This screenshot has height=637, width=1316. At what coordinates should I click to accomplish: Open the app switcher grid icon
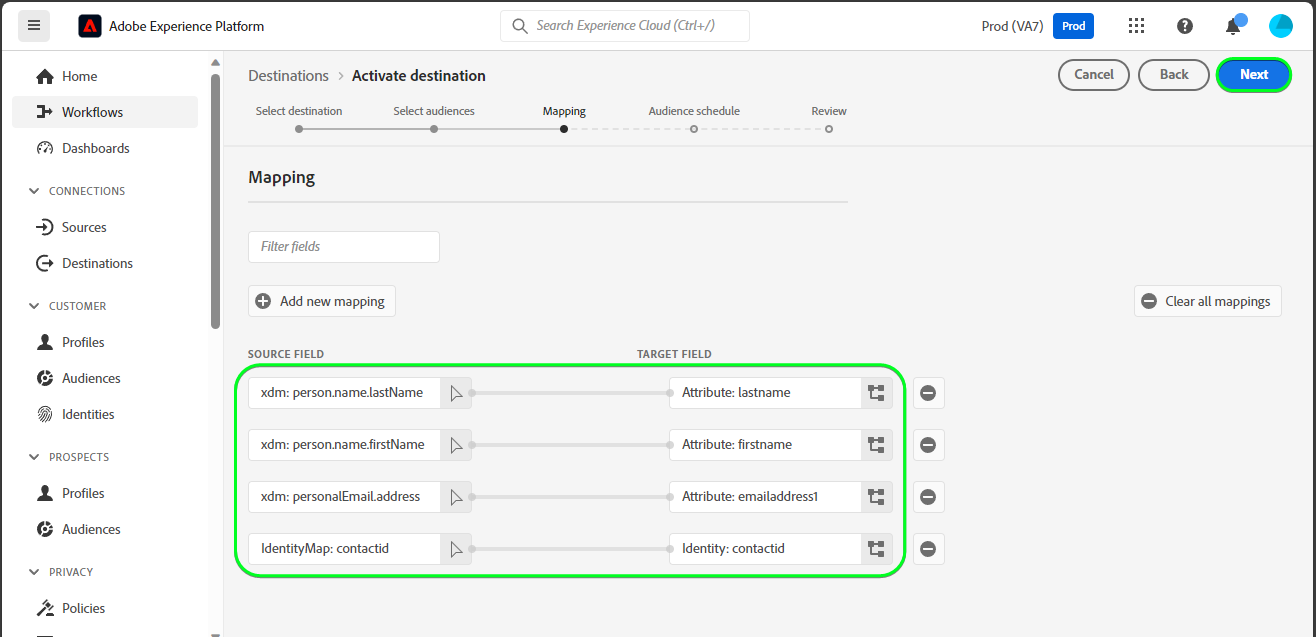point(1136,26)
